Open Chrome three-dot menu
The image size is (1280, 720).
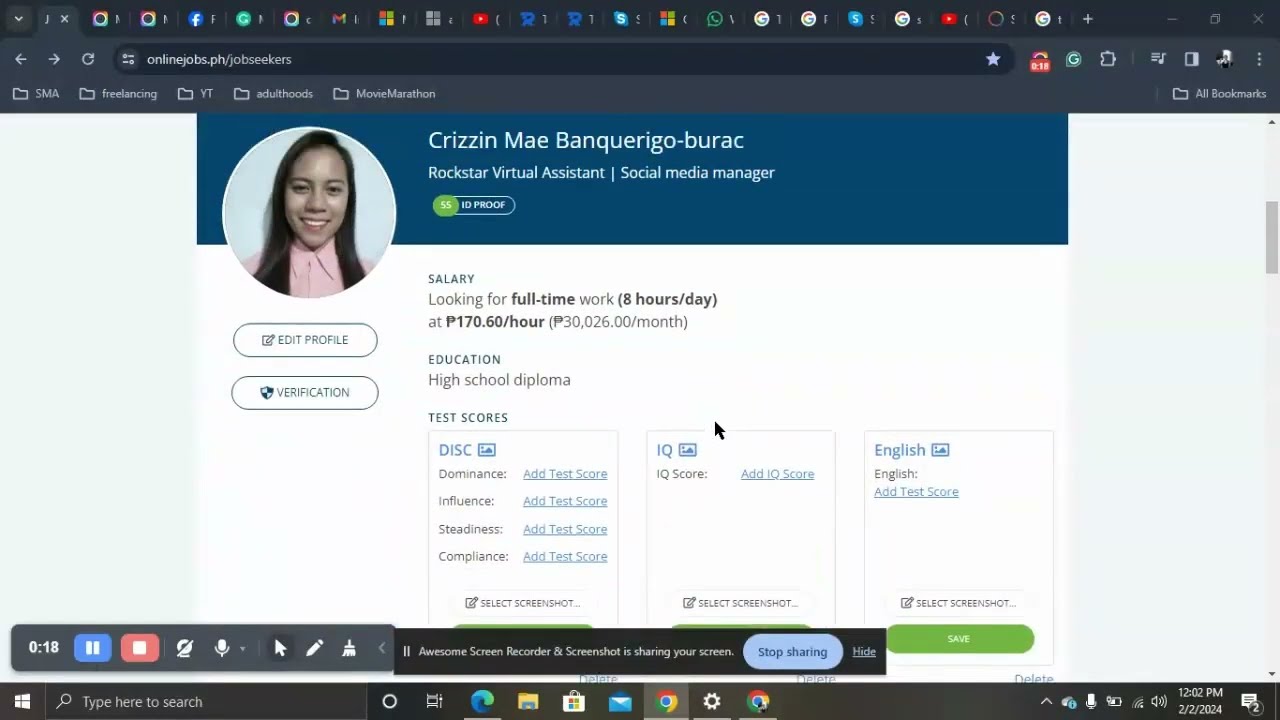click(x=1259, y=59)
